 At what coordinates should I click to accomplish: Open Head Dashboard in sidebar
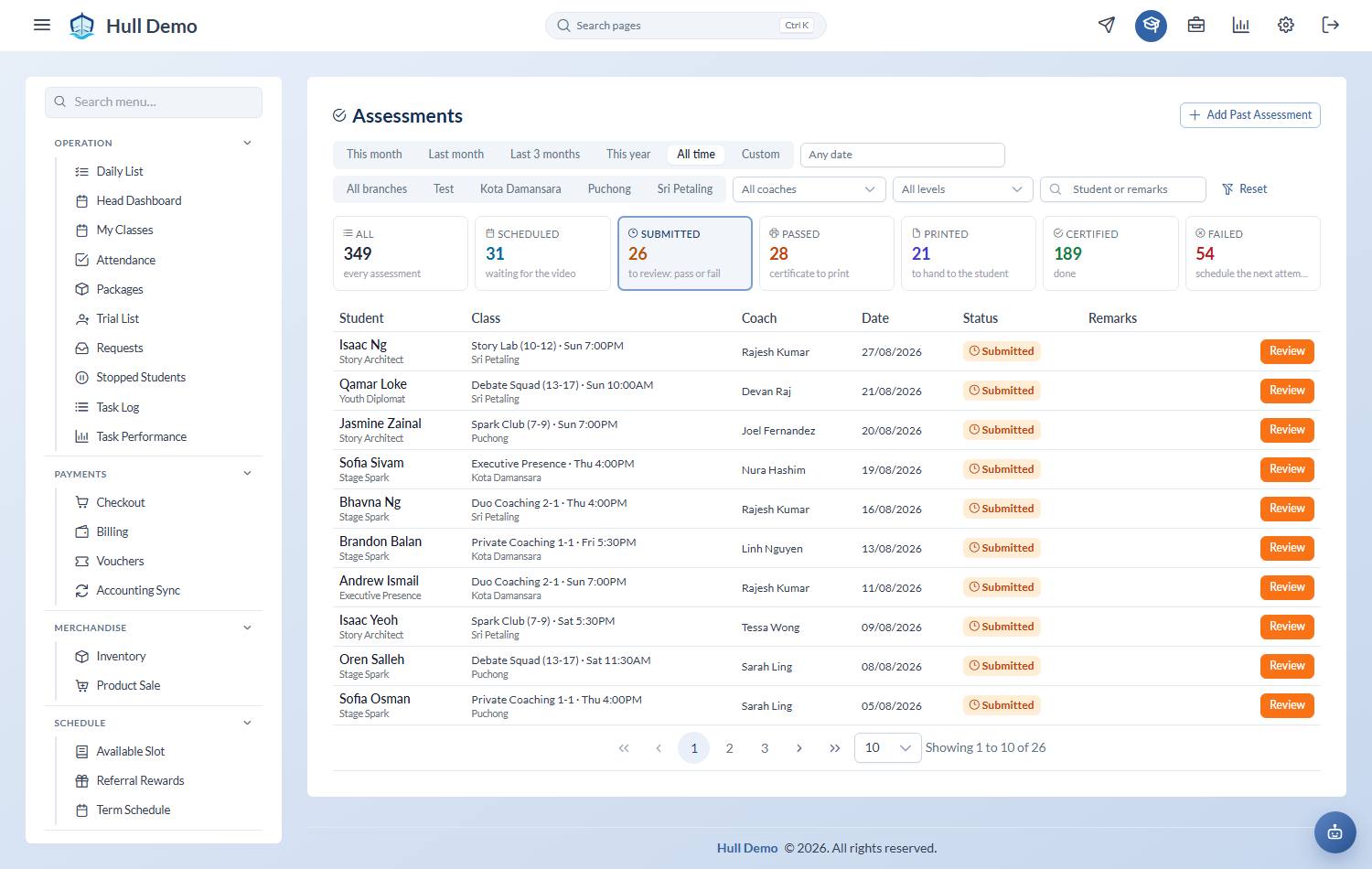(x=139, y=200)
